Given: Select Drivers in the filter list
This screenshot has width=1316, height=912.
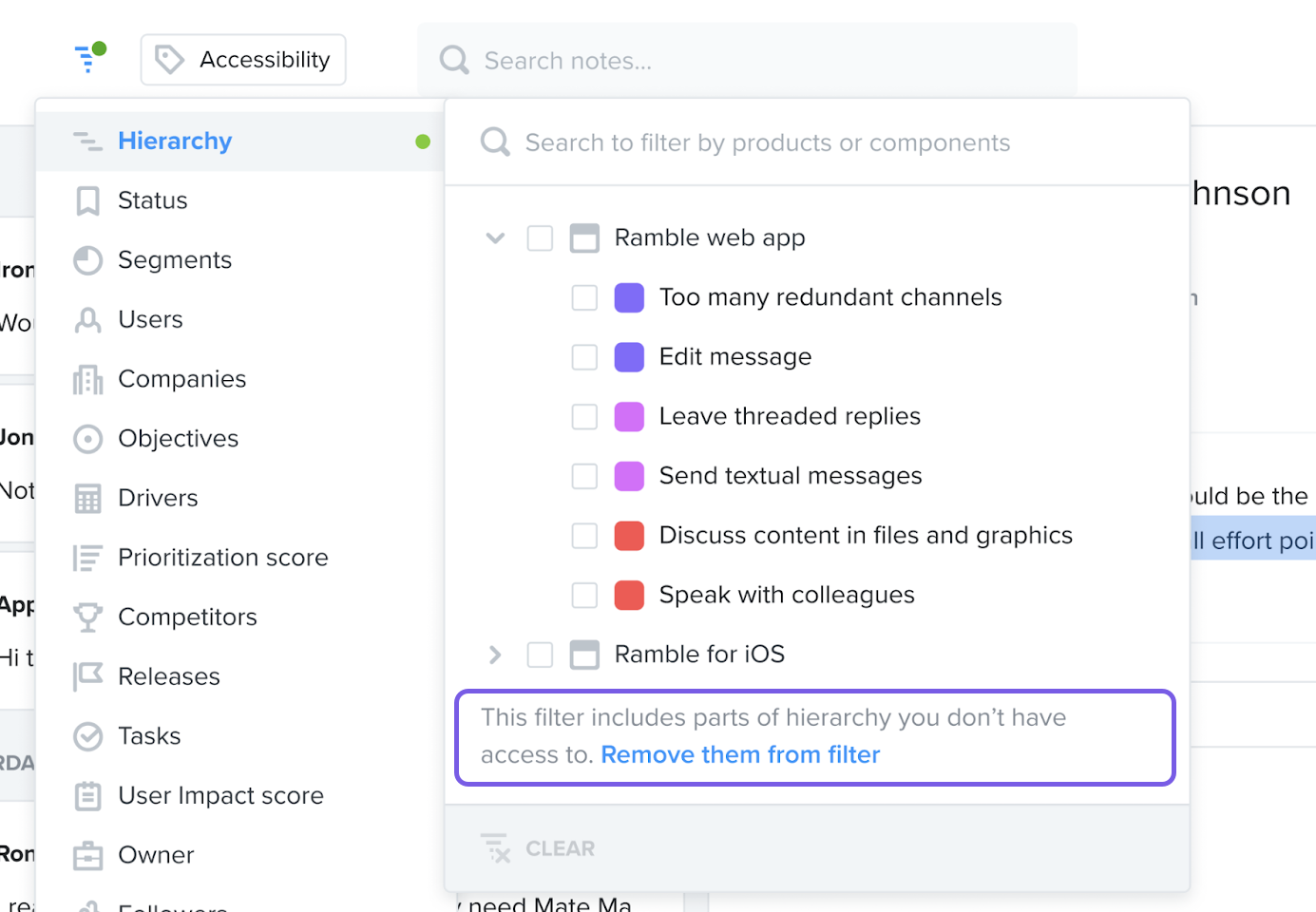Looking at the screenshot, I should (x=240, y=498).
